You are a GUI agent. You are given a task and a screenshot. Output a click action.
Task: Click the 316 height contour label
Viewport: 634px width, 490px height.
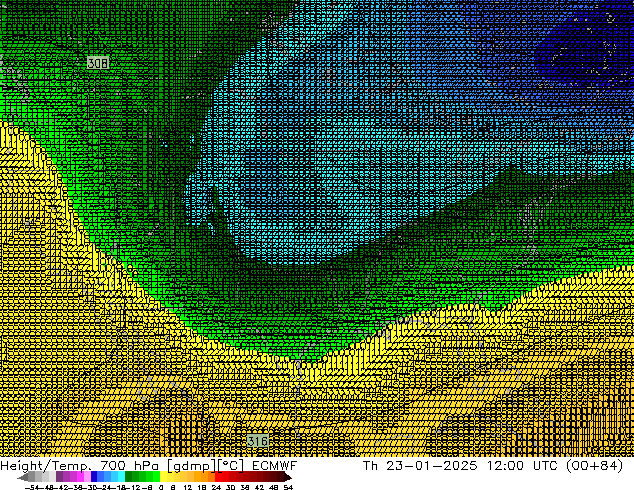click(258, 441)
